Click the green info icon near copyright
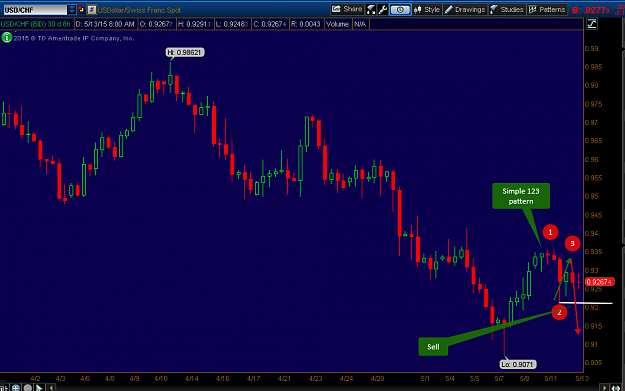 click(x=6, y=38)
